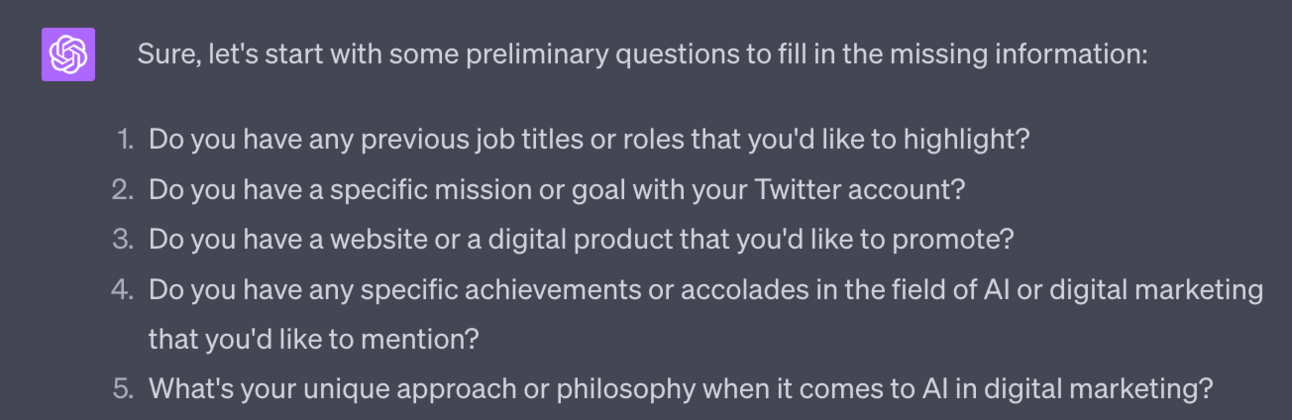1292x420 pixels.
Task: Click list number 1 marker
Action: 124,139
